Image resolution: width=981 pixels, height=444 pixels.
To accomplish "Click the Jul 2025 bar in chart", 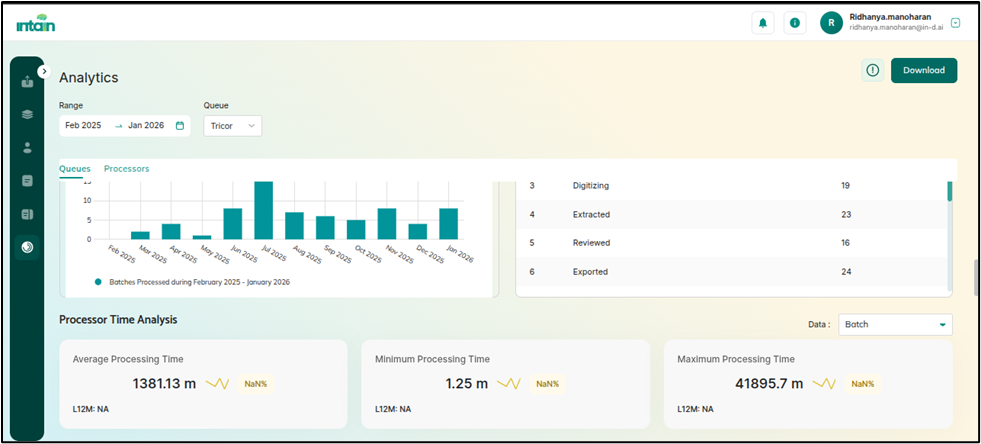I will 264,210.
